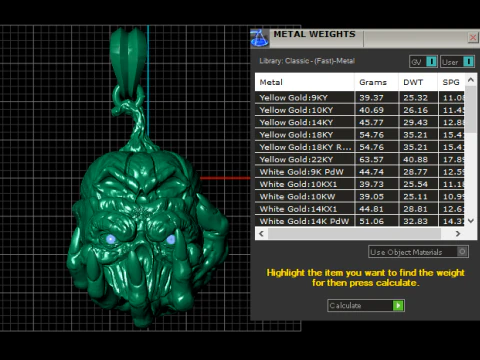Click the 39.37 grams value
This screenshot has height=360, width=480.
coord(371,98)
